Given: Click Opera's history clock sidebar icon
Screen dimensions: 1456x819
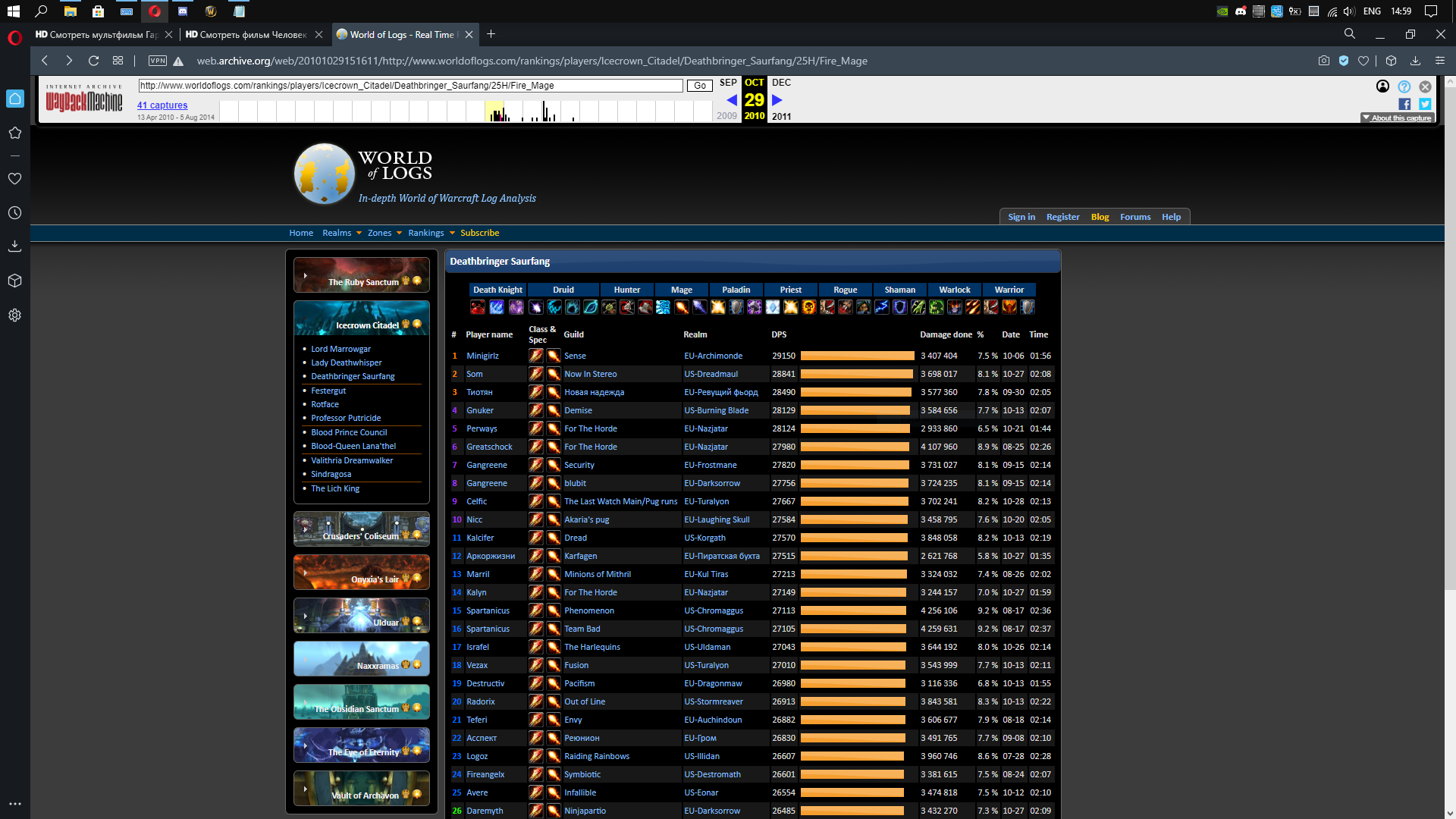Looking at the screenshot, I should click(x=14, y=213).
